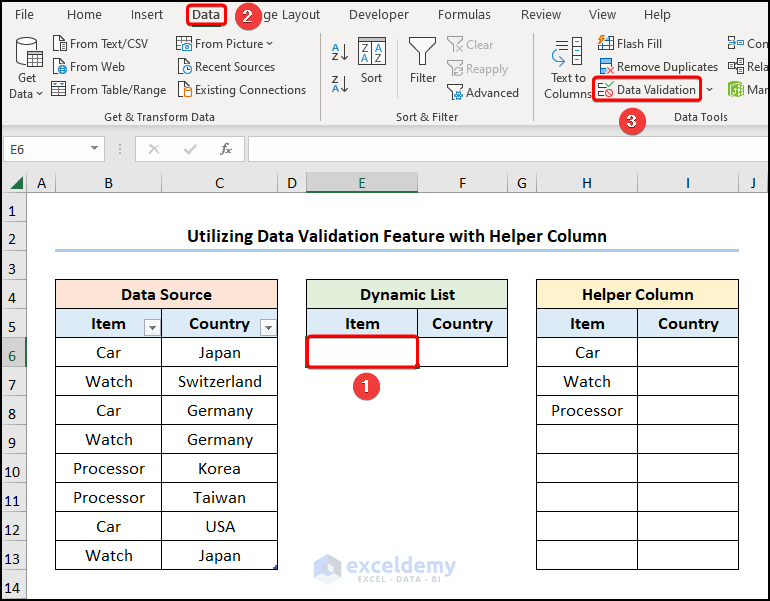Viewport: 770px width, 601px height.
Task: Open the File tab
Action: 25,15
